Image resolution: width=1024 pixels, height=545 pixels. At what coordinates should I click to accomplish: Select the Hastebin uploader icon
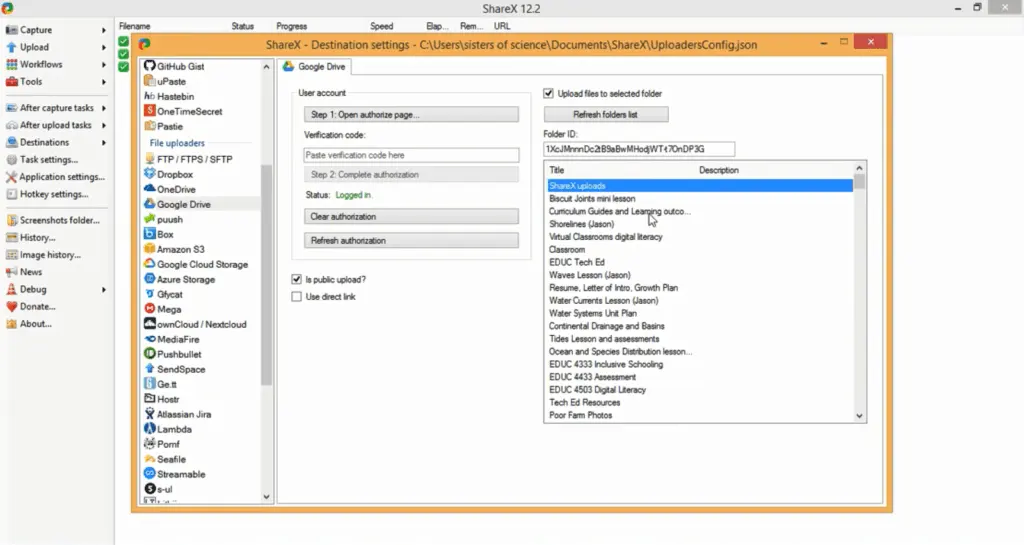click(150, 96)
